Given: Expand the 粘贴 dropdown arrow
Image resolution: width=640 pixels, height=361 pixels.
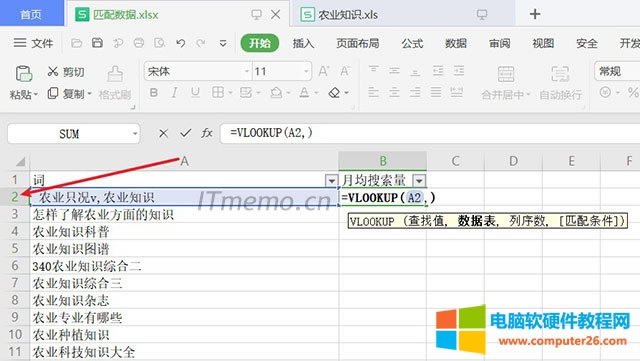Looking at the screenshot, I should (36, 95).
